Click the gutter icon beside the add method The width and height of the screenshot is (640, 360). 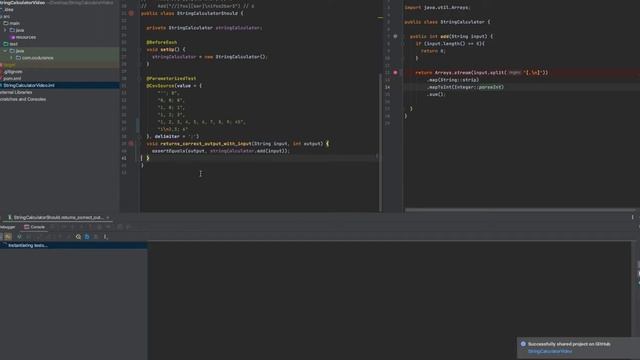(395, 36)
